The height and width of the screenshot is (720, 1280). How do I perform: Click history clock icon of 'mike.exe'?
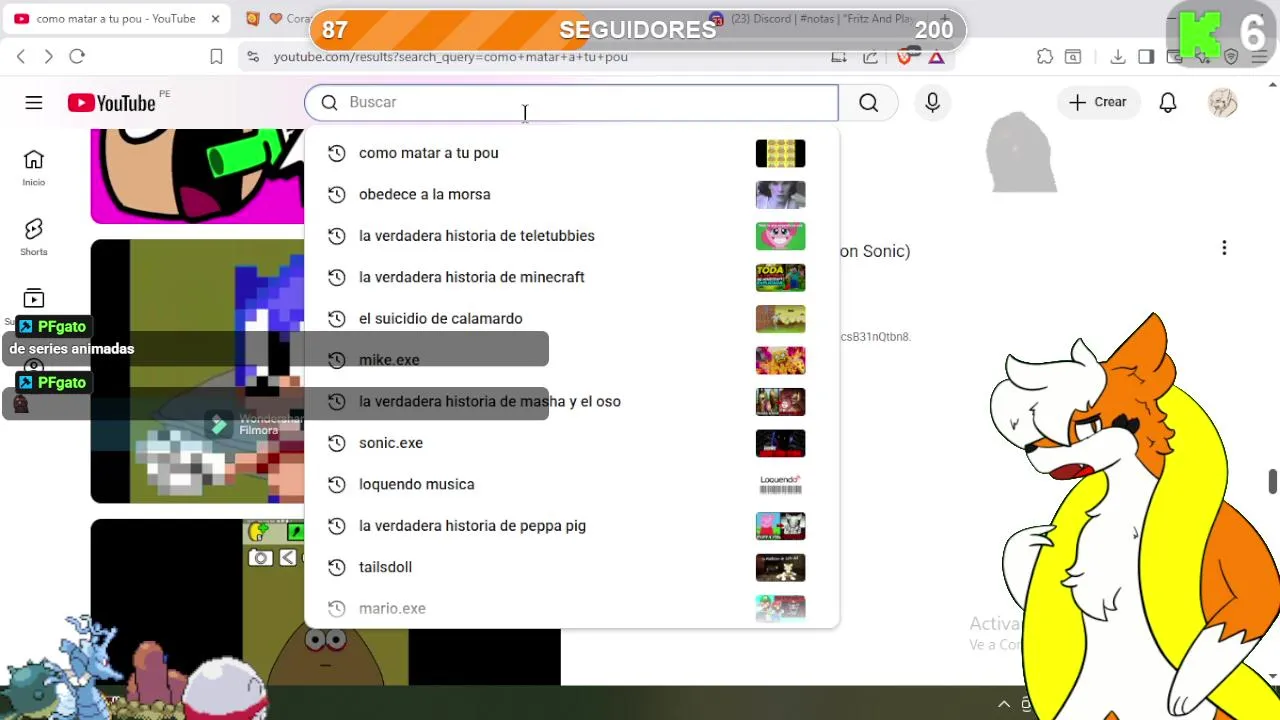tap(337, 360)
